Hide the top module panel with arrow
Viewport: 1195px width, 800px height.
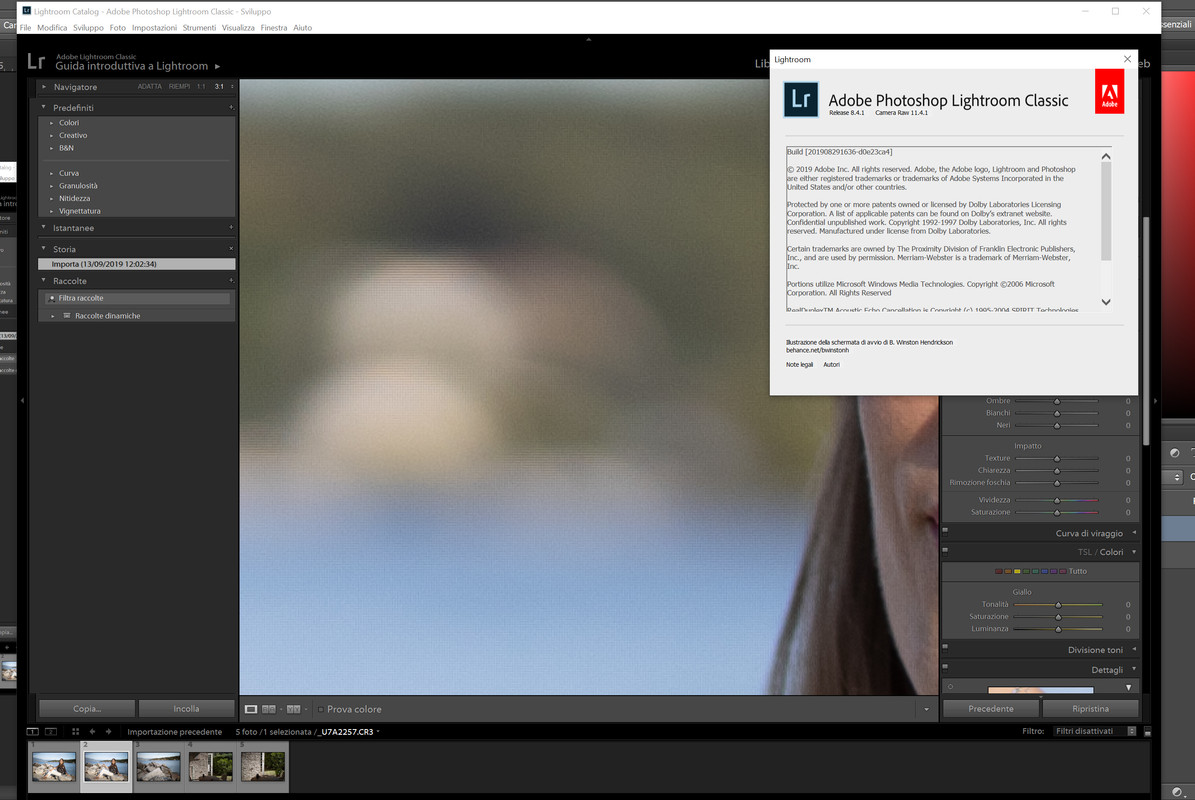point(588,39)
